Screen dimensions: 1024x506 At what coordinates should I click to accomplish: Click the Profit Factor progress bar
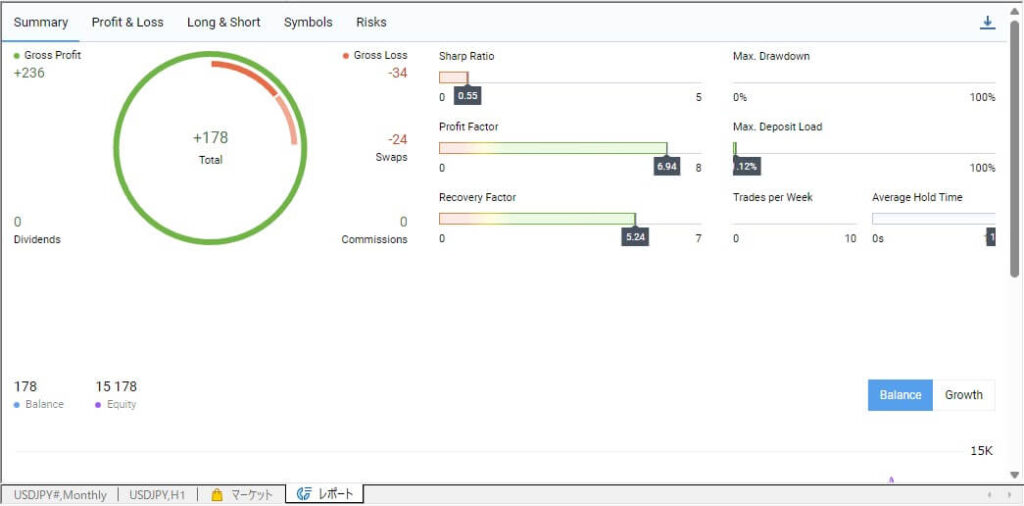pyautogui.click(x=553, y=148)
